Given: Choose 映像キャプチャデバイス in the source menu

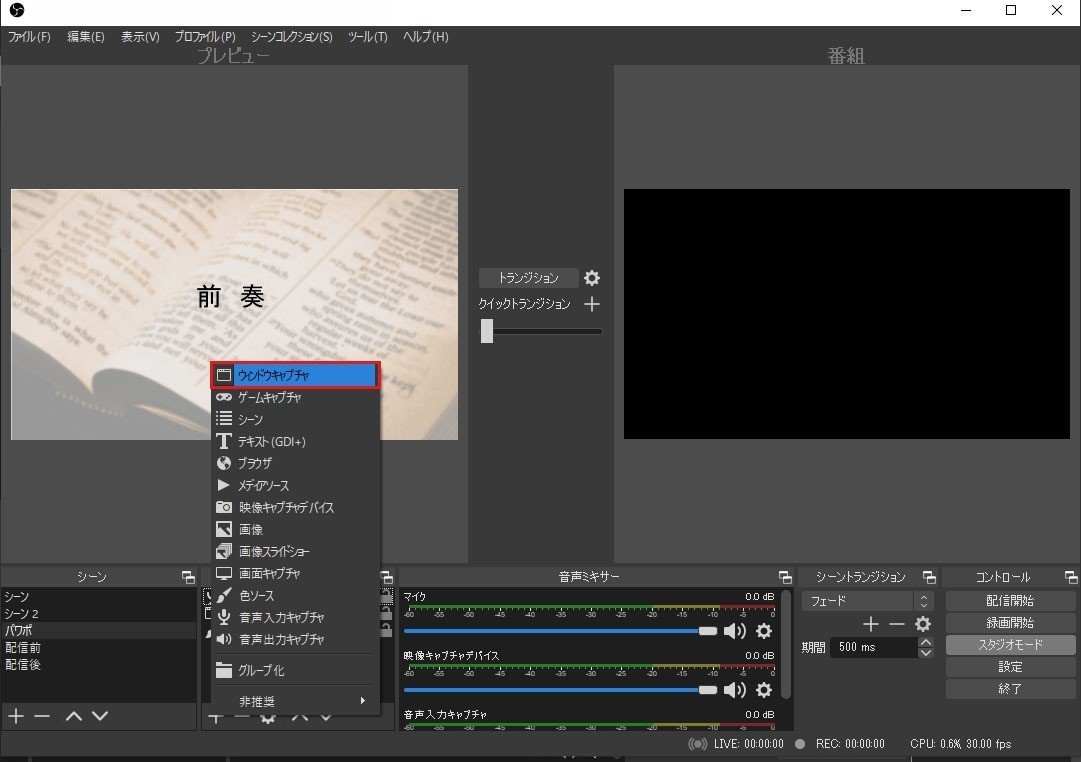Looking at the screenshot, I should tap(296, 508).
